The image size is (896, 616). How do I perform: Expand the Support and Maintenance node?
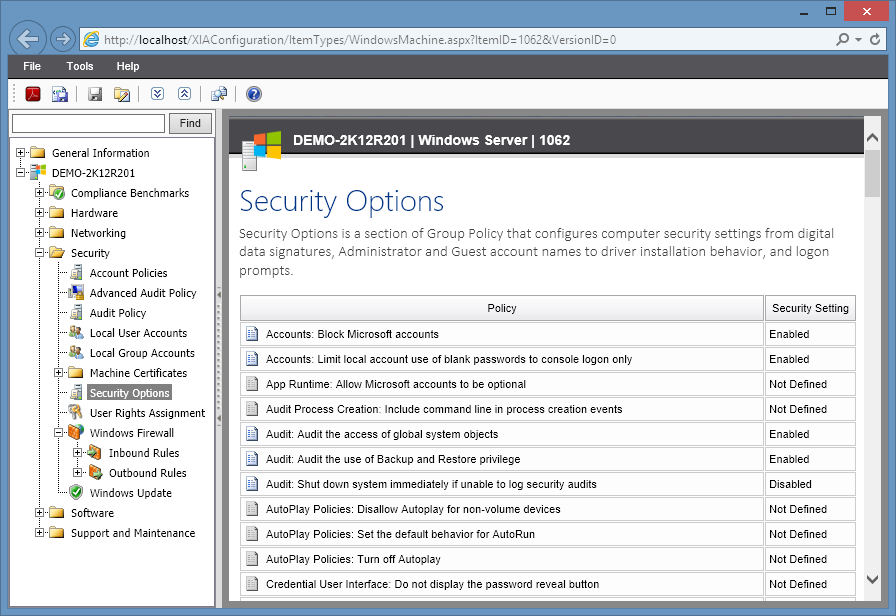click(x=39, y=533)
